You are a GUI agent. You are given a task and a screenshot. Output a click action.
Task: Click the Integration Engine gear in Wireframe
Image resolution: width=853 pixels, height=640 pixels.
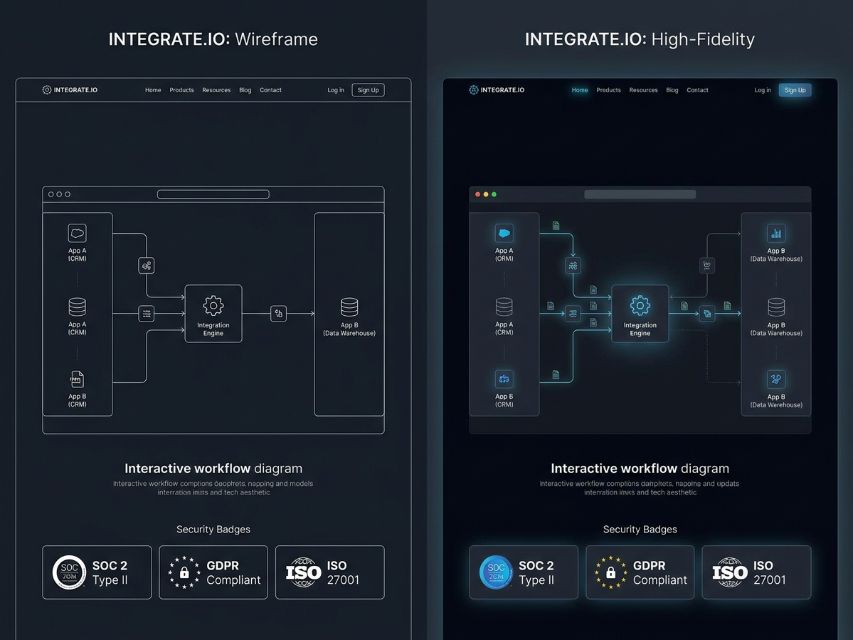(213, 306)
